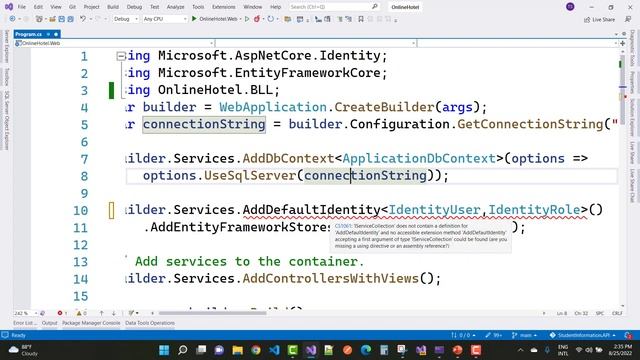Image resolution: width=640 pixels, height=360 pixels.
Task: Click the split editor plus button
Action: [x=622, y=43]
